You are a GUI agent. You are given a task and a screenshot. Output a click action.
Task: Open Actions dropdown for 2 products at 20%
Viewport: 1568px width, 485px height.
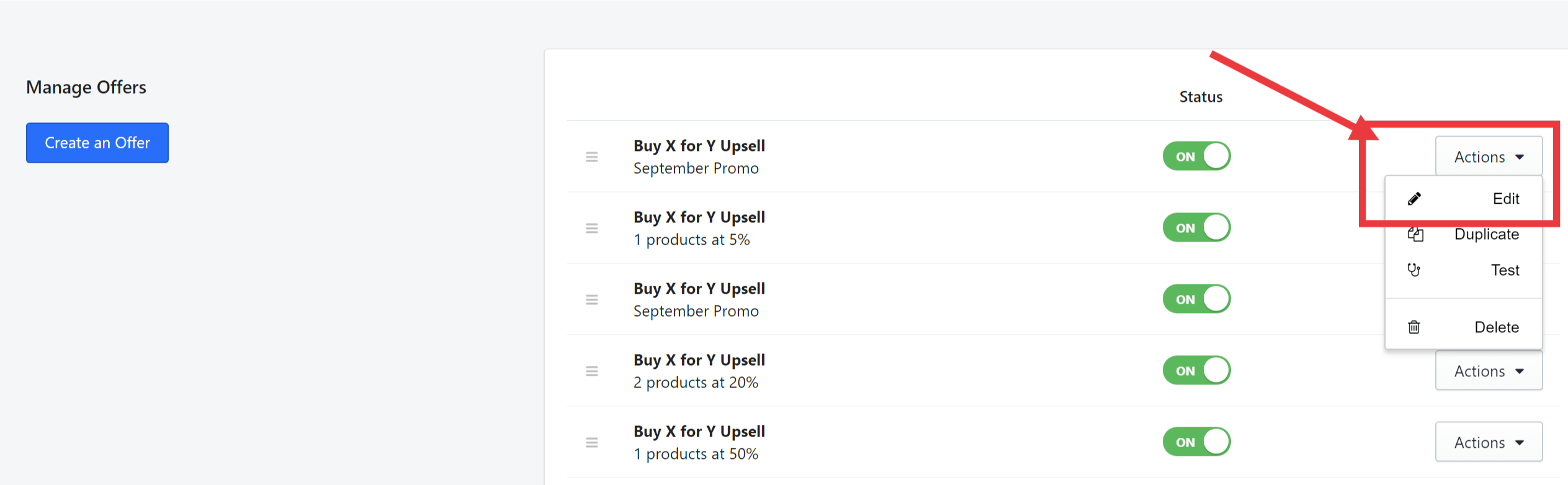click(x=1489, y=371)
